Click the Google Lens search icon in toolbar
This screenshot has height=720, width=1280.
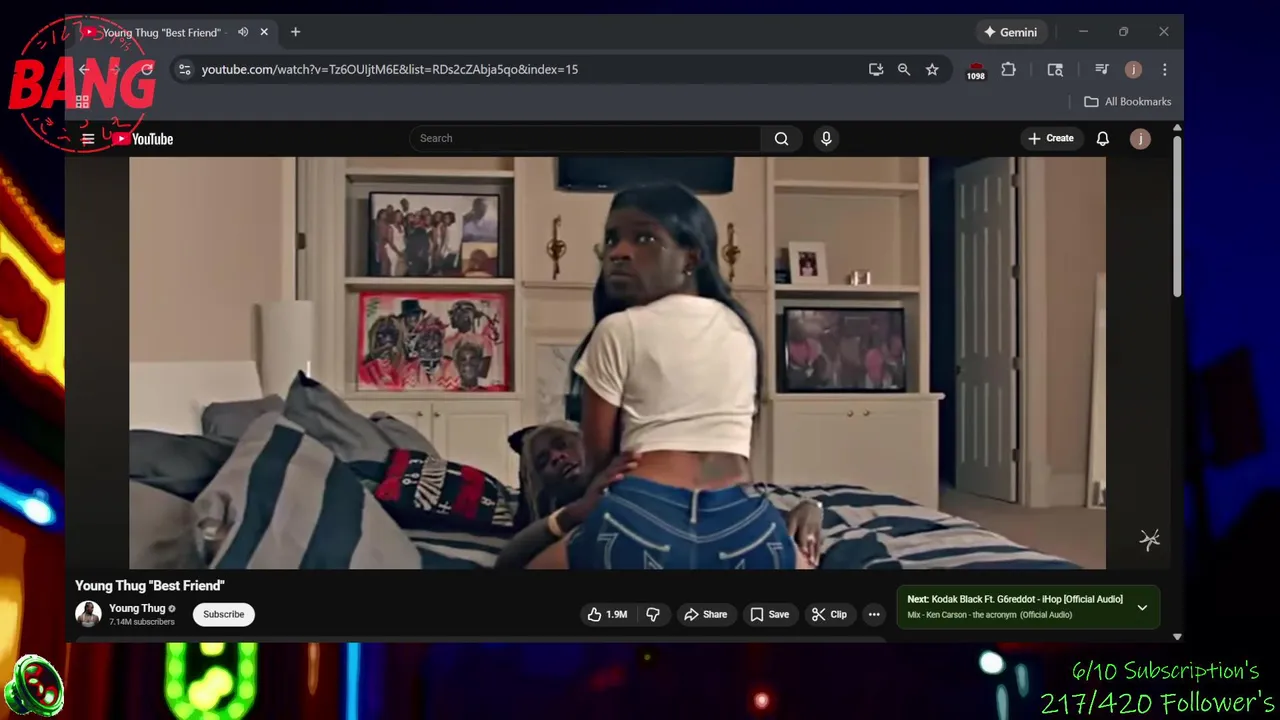click(1055, 69)
